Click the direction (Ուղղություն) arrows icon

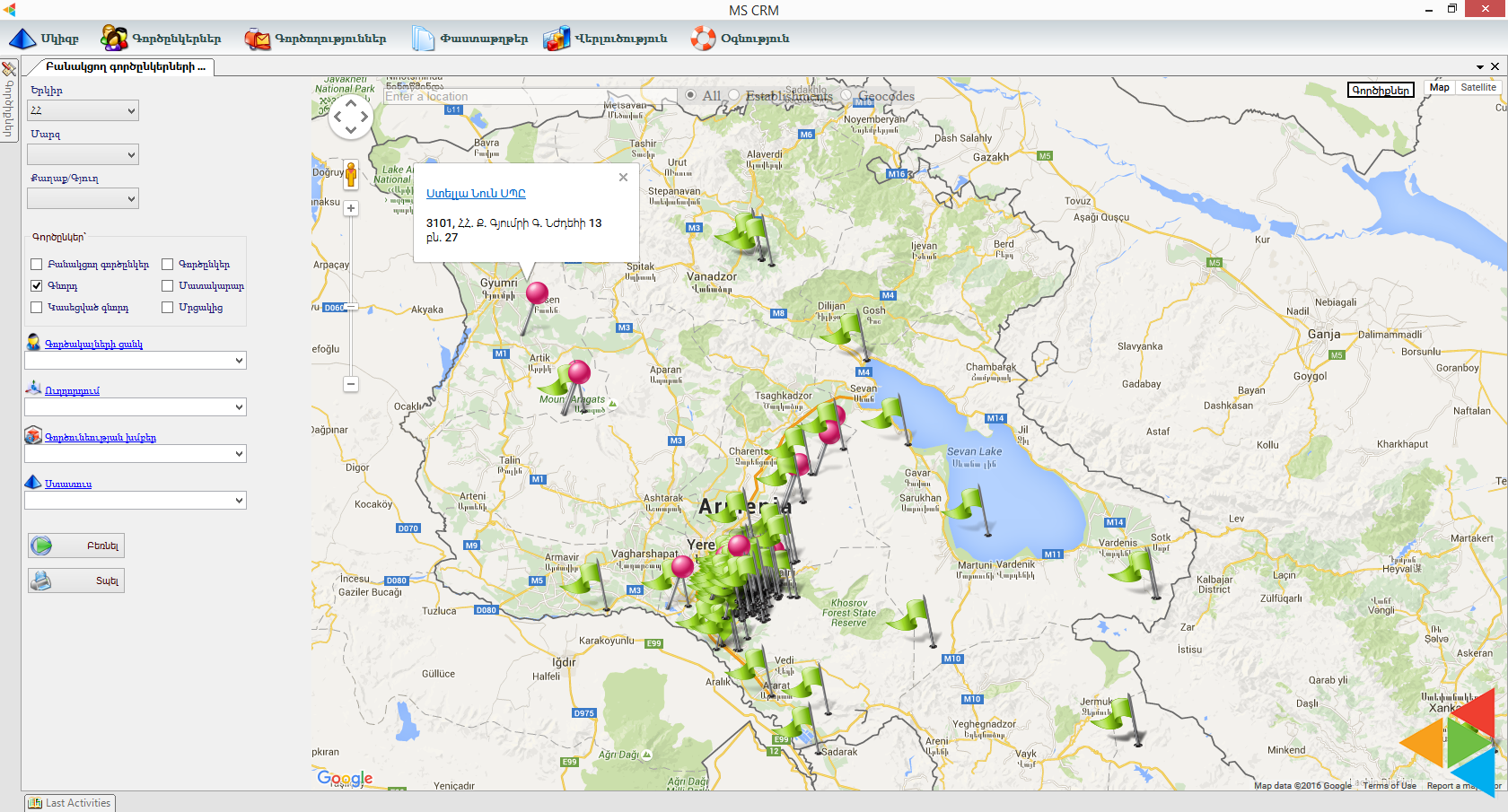point(33,389)
